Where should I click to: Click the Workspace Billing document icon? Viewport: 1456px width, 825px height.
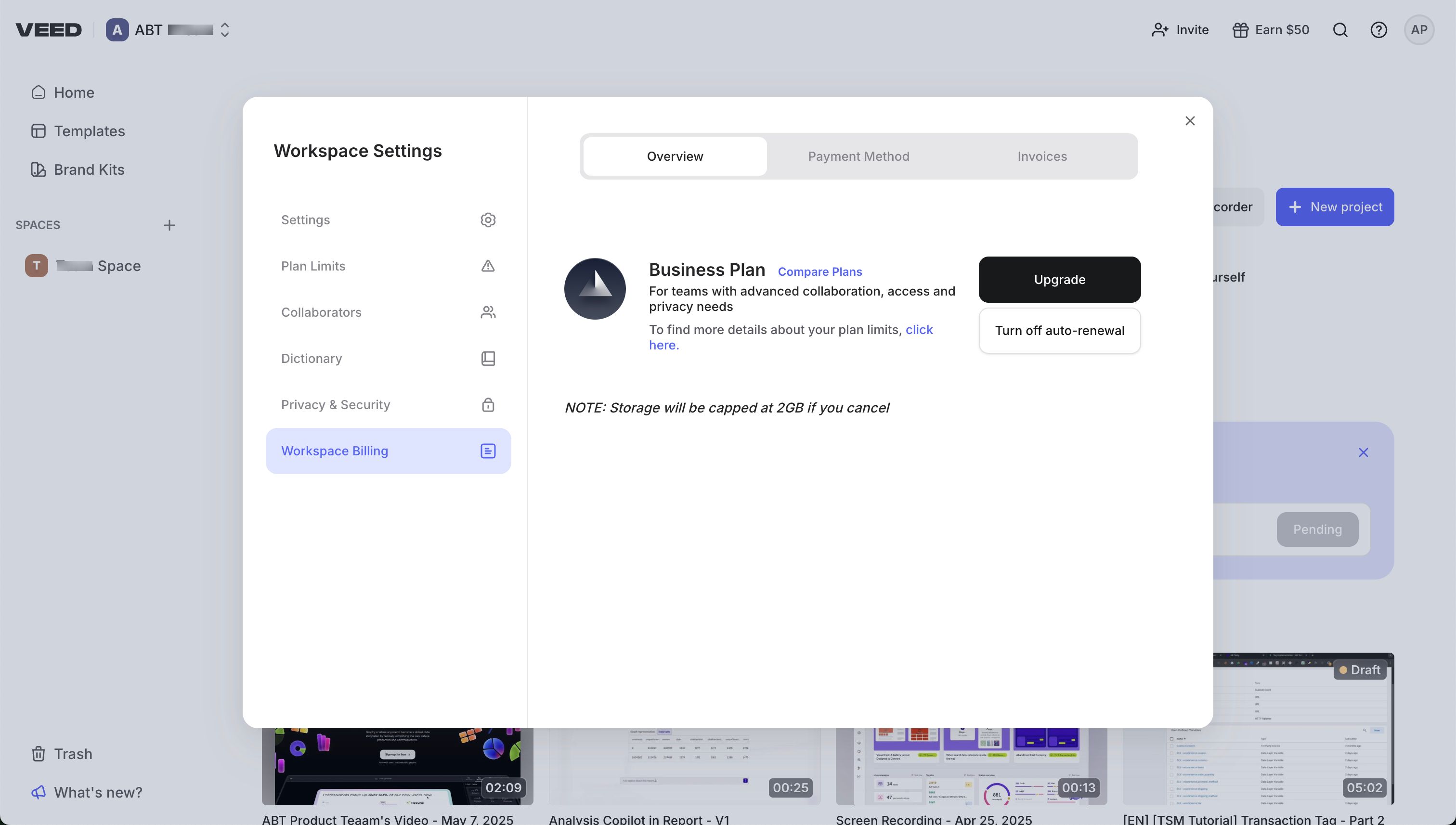click(488, 451)
